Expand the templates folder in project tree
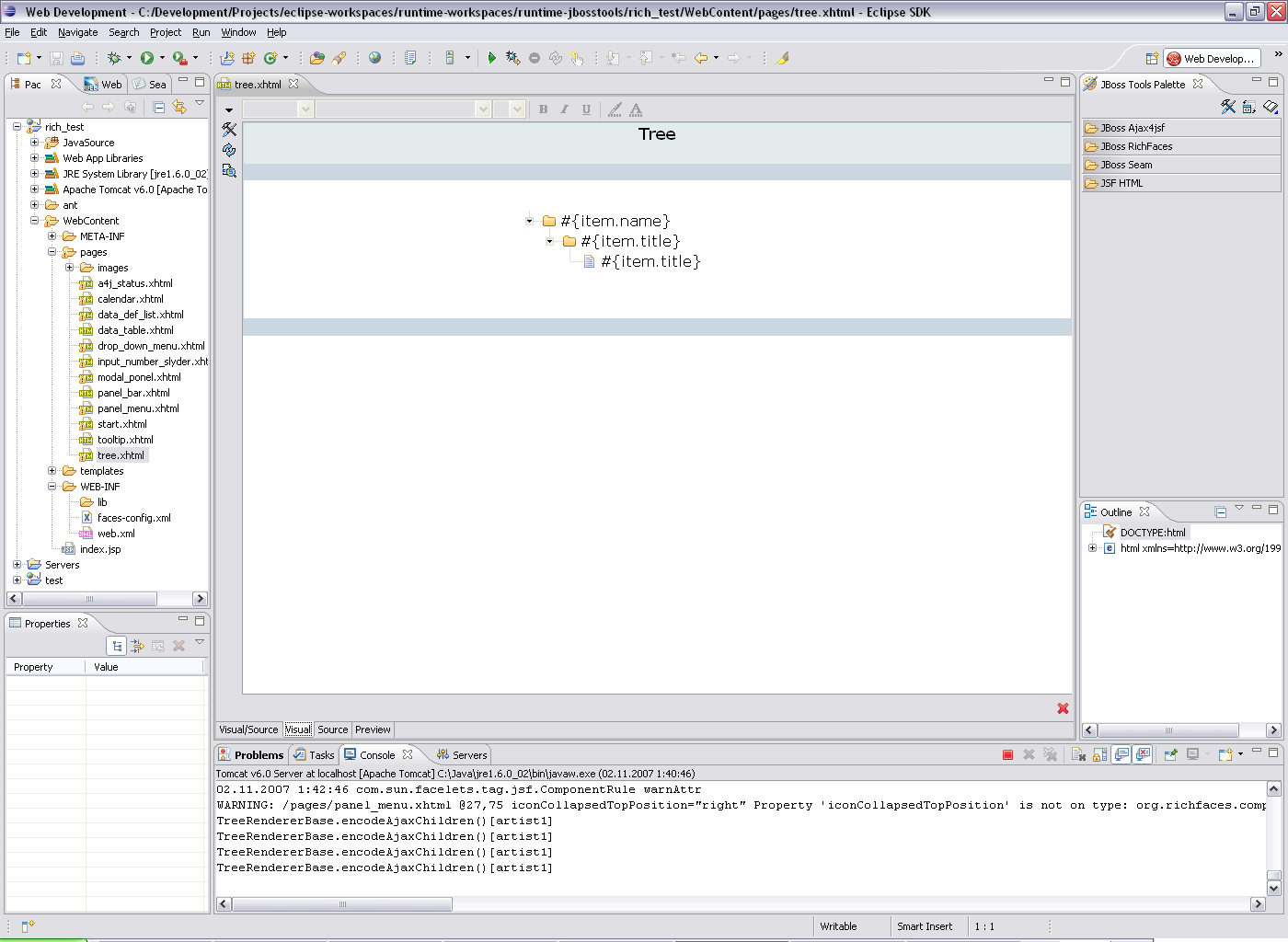The height and width of the screenshot is (942, 1288). [x=52, y=471]
